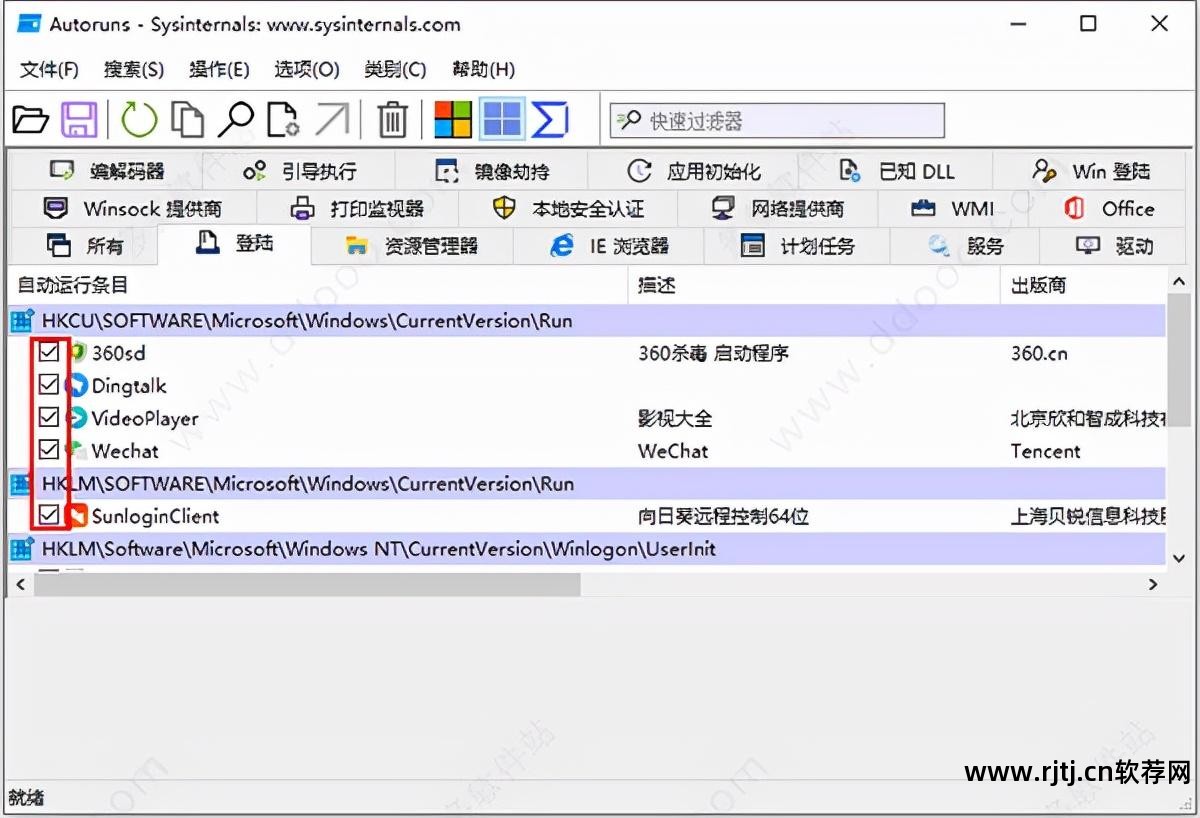Disable SunloginClient from starting up
The height and width of the screenshot is (818, 1200).
[49, 515]
